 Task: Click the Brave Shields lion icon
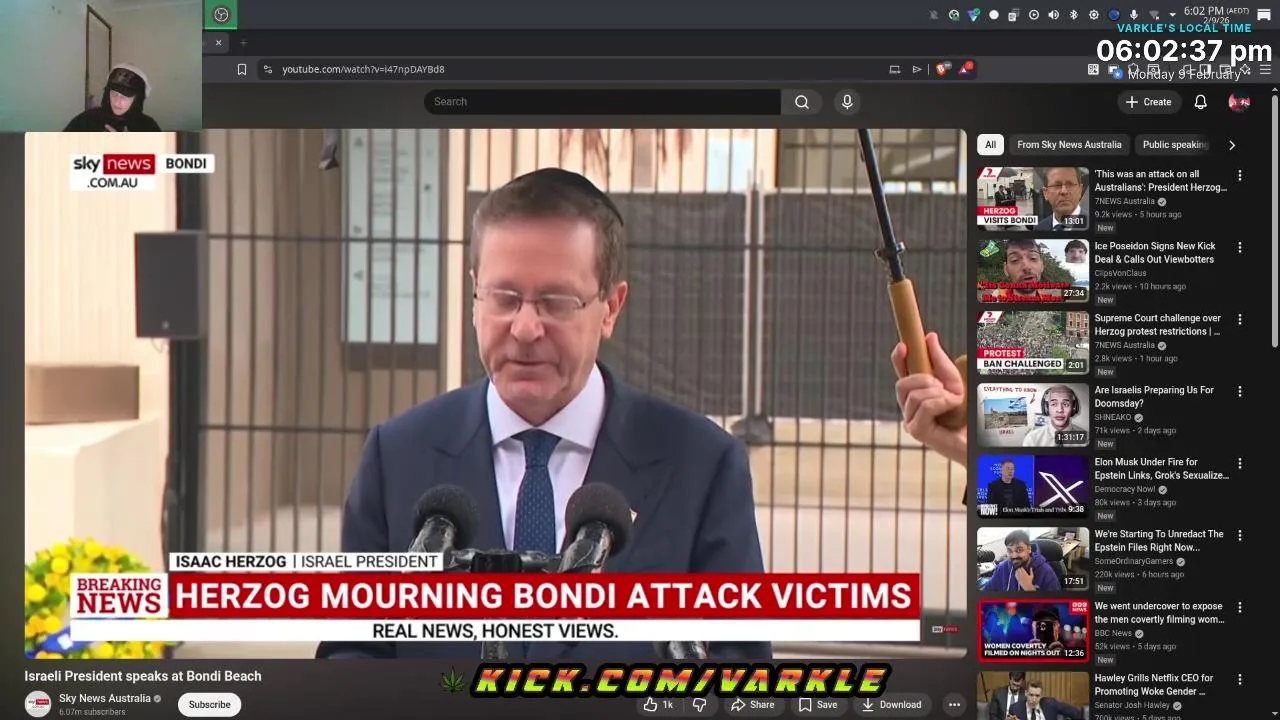click(x=942, y=69)
